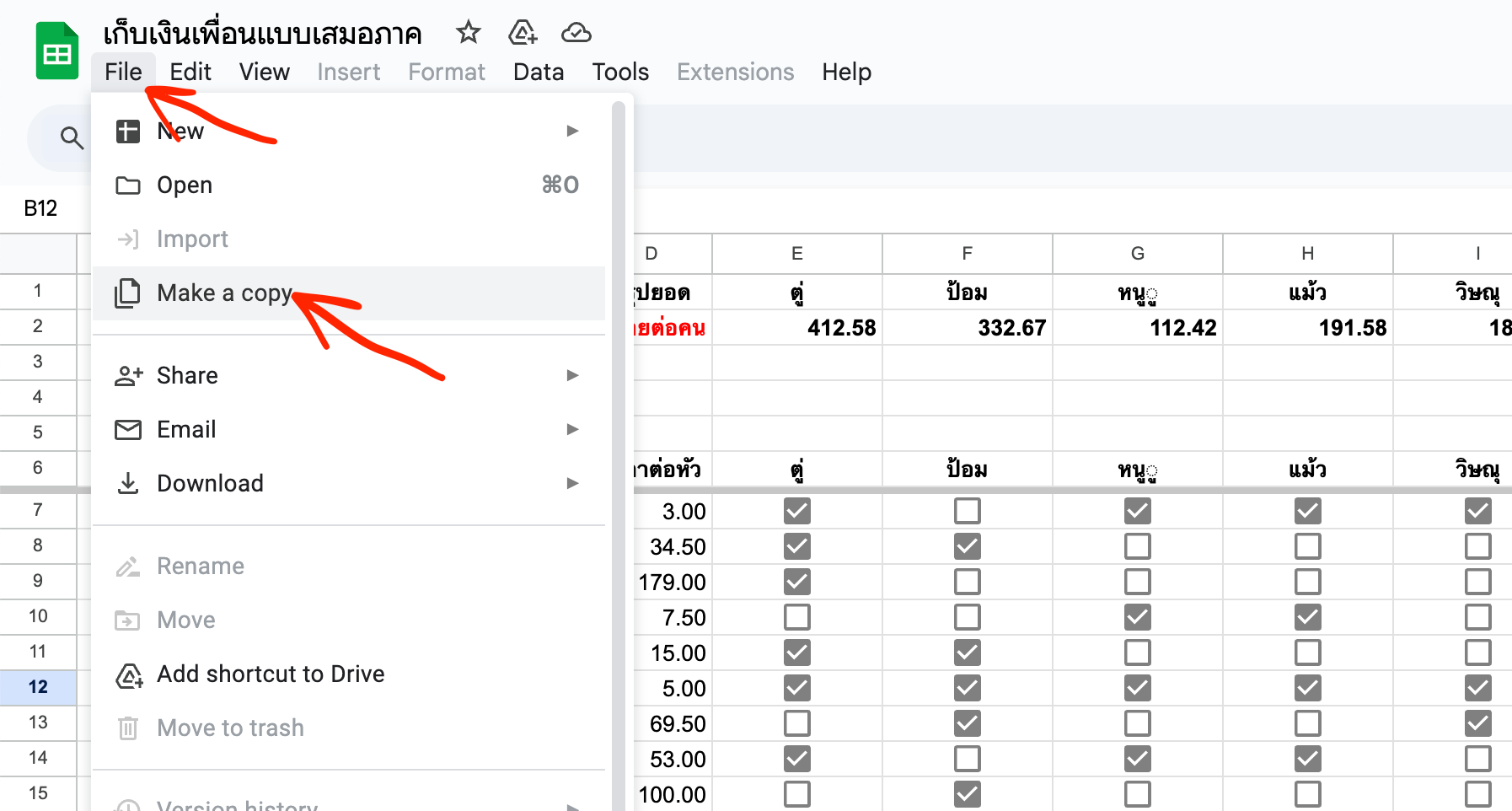Select Open from the File menu
1512x811 pixels.
tap(349, 185)
